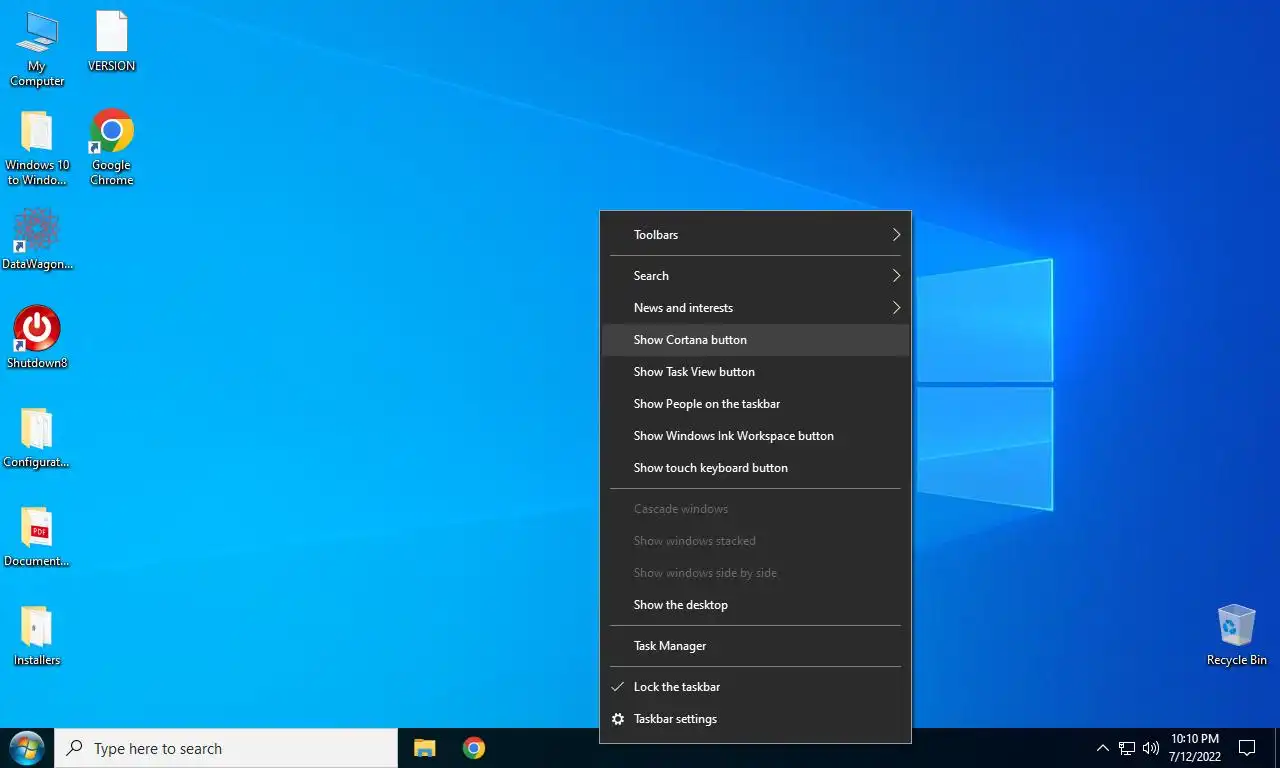
Task: Toggle Show Cortana button
Action: point(756,340)
